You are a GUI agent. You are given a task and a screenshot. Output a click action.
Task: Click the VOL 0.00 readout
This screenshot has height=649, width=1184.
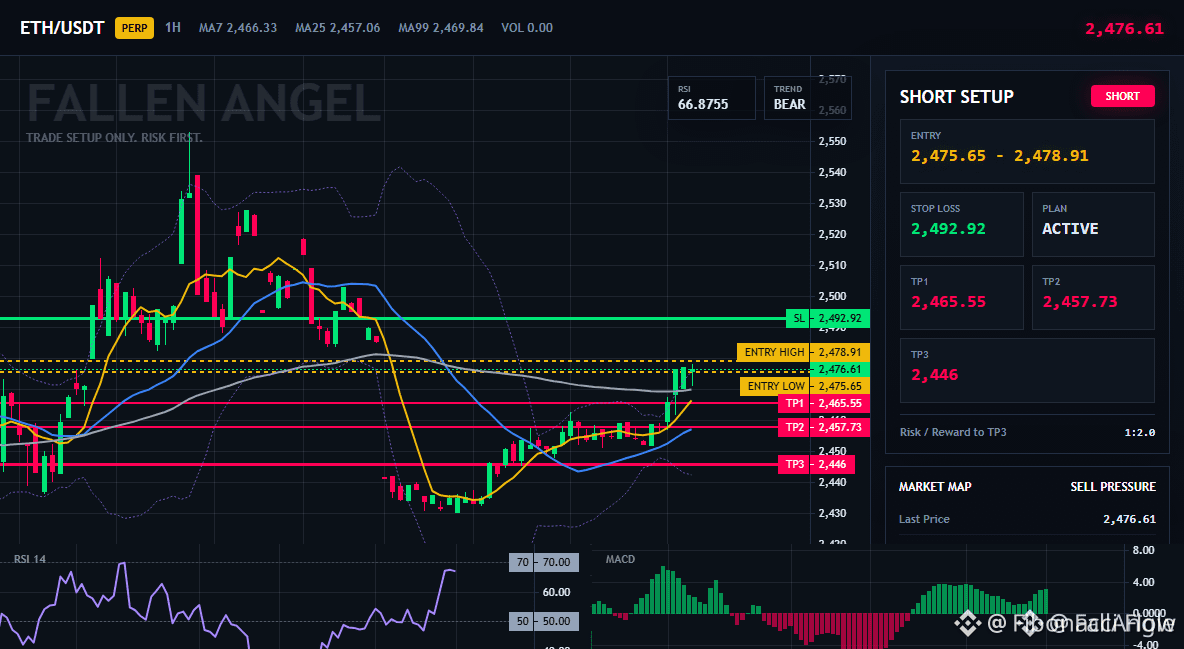click(x=527, y=28)
